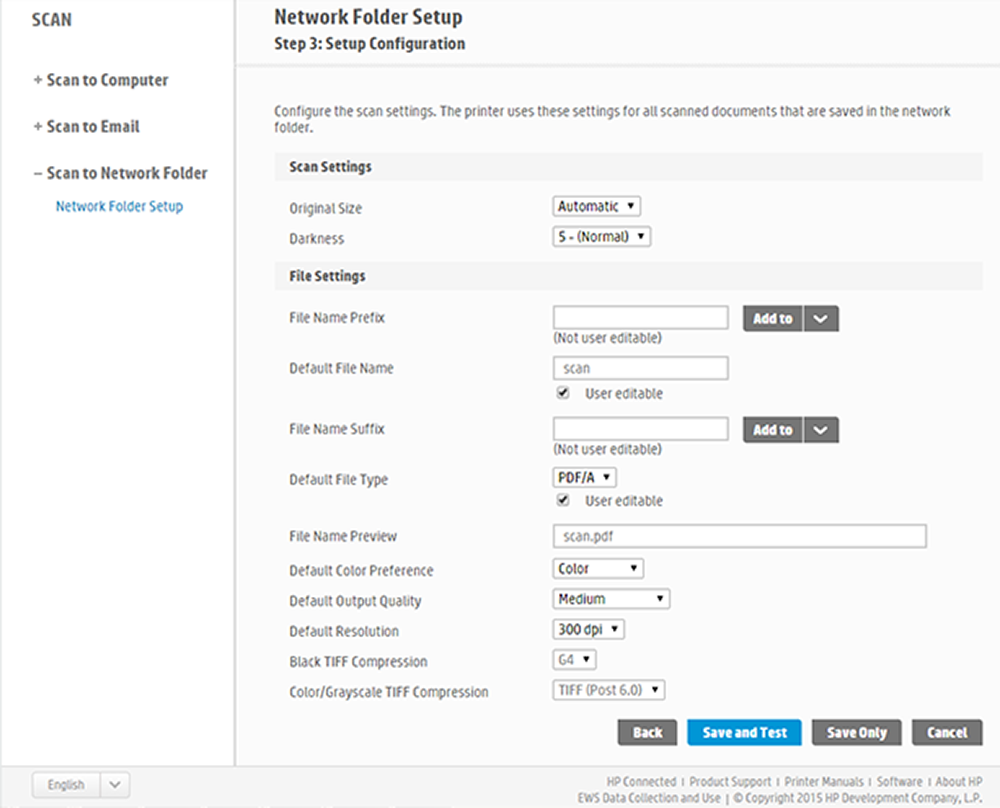The width and height of the screenshot is (1000, 808).
Task: Click the Back button
Action: point(647,733)
